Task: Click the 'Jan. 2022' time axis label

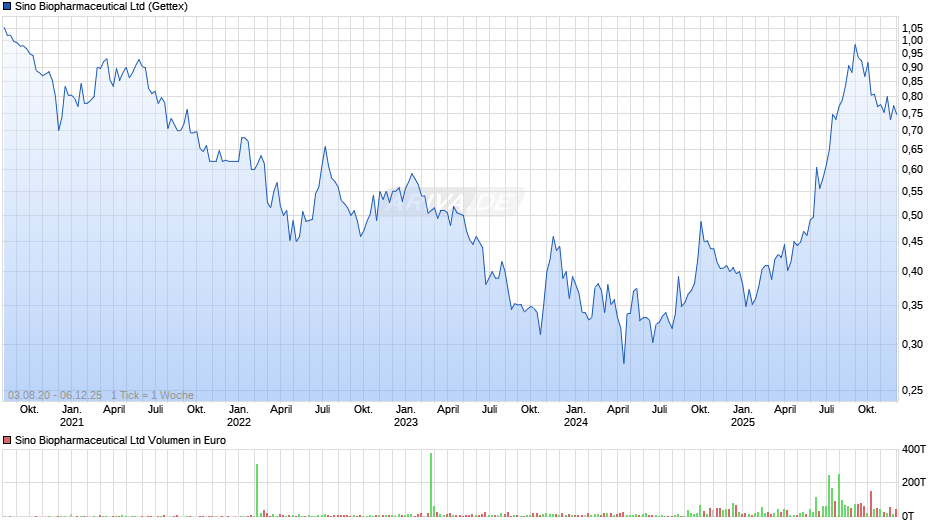Action: coord(239,416)
